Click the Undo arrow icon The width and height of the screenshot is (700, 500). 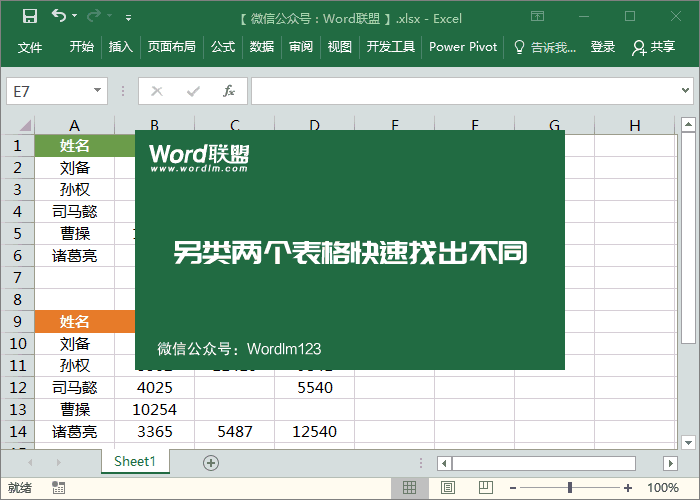pyautogui.click(x=58, y=16)
